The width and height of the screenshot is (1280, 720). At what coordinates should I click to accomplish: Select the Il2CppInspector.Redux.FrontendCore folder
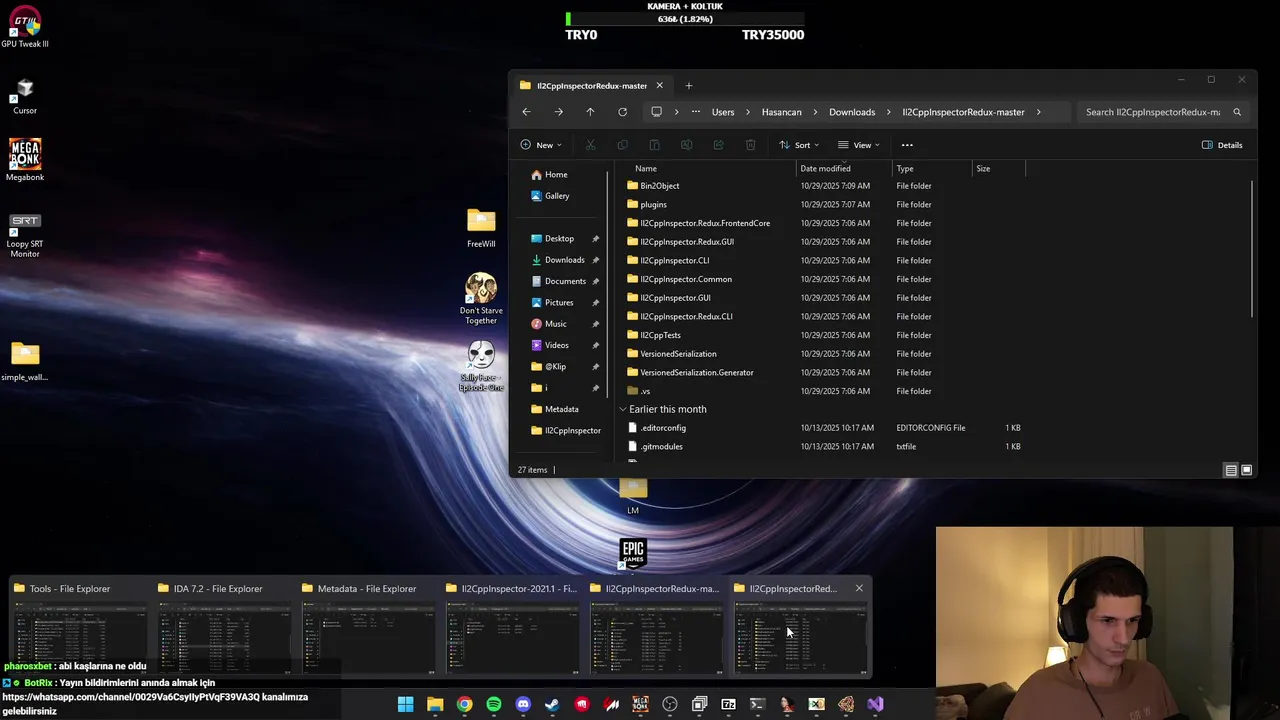[825, 223]
